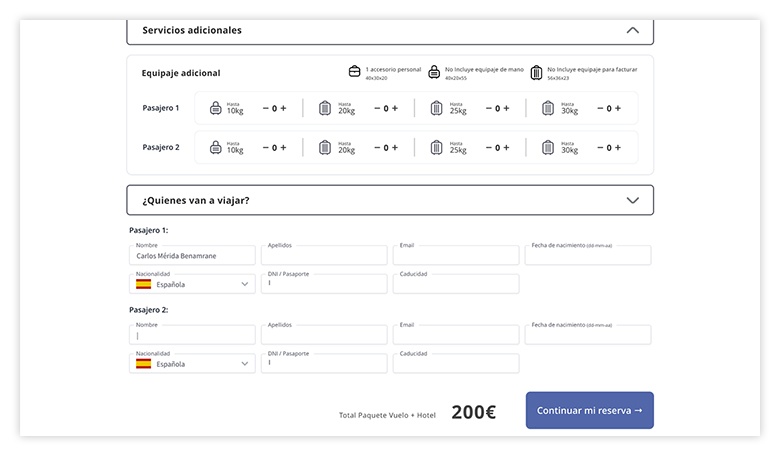
Task: Click the 200€ total price
Action: 474,412
